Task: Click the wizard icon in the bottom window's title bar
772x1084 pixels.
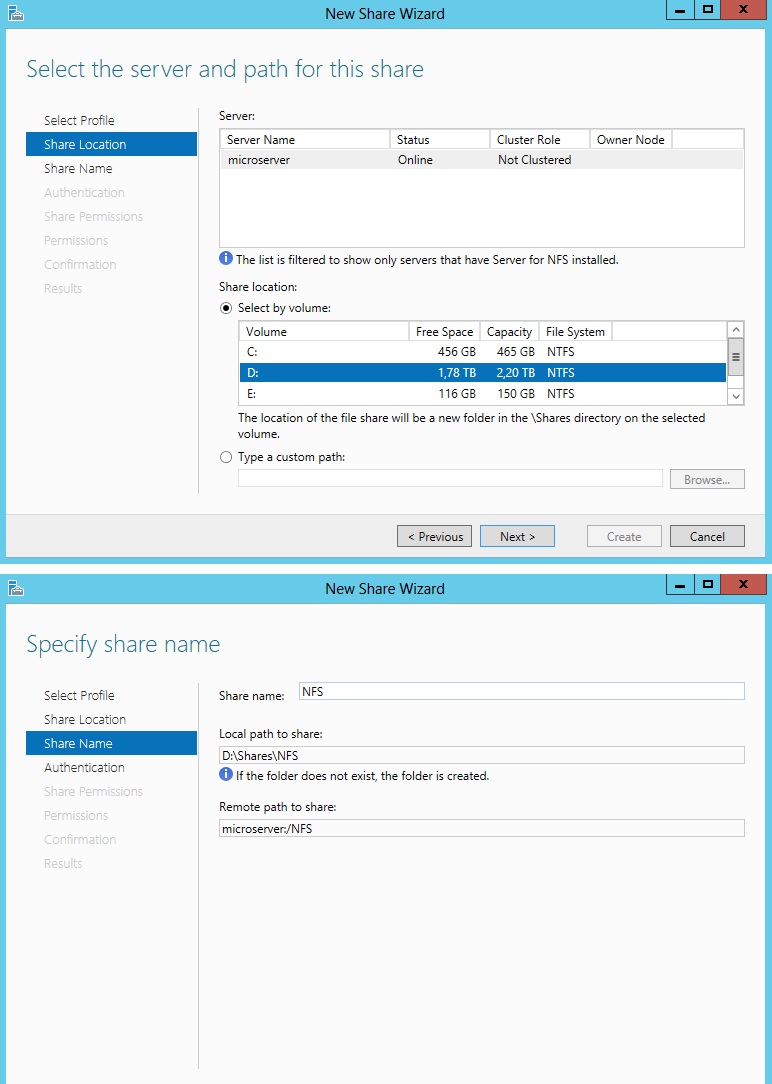Action: (x=15, y=589)
